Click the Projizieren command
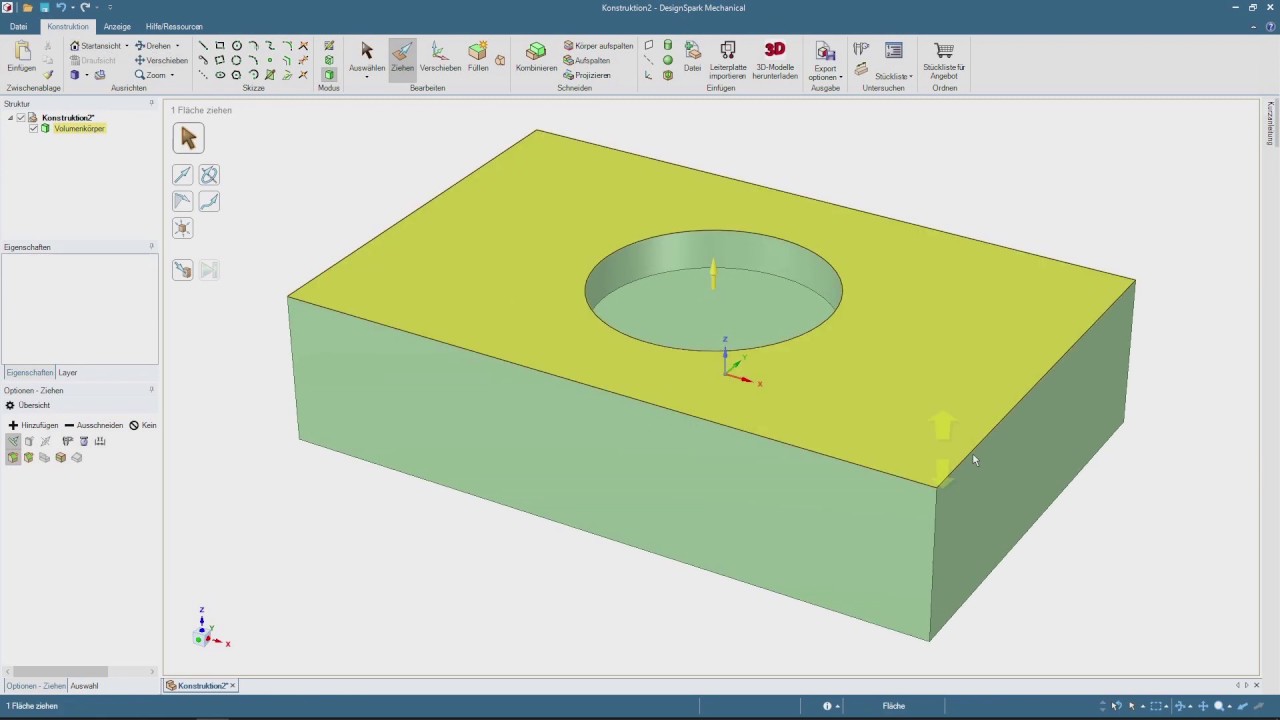The width and height of the screenshot is (1280, 720). point(587,76)
